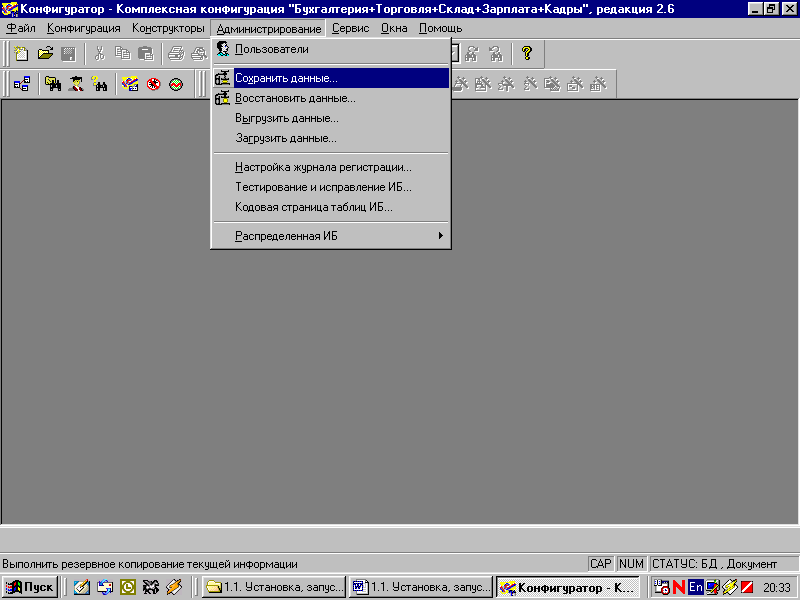Switch to folder window 1.1. Установка, запус...

pos(274,587)
